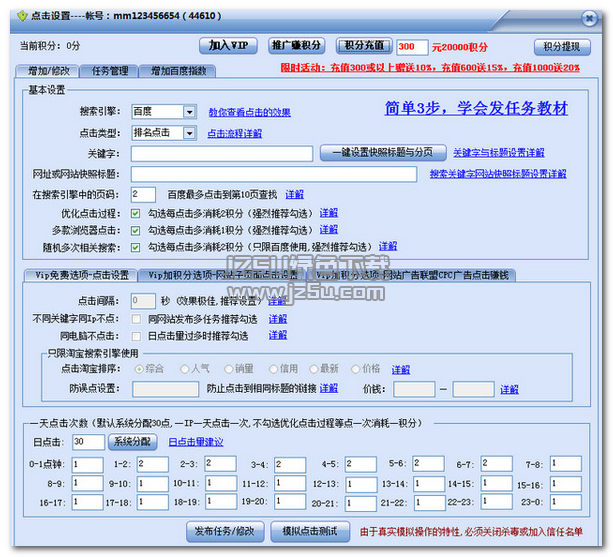613x557 pixels.
Task: Click the 积分充值 button
Action: click(364, 46)
